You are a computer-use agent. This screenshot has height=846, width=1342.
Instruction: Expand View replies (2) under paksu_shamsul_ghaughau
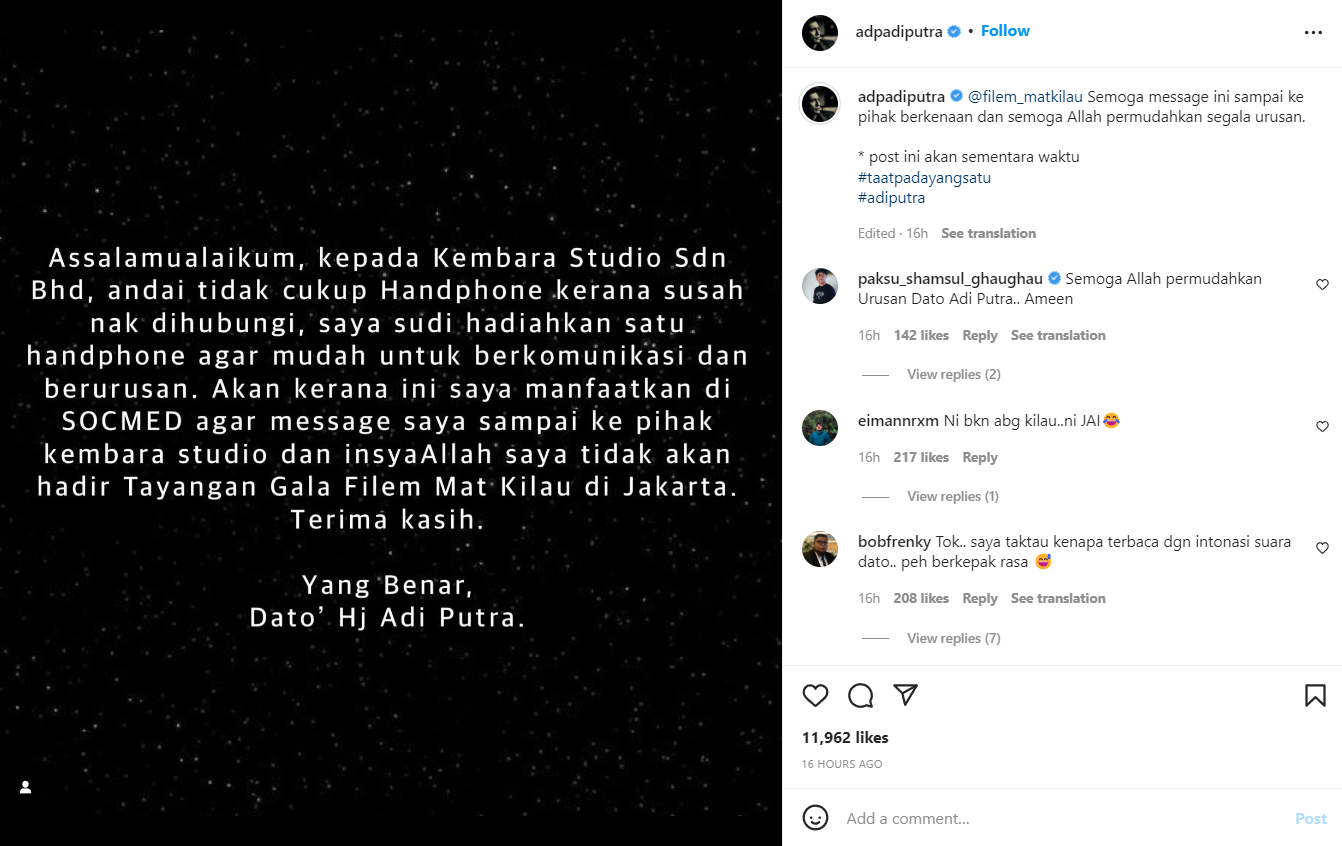coord(953,374)
